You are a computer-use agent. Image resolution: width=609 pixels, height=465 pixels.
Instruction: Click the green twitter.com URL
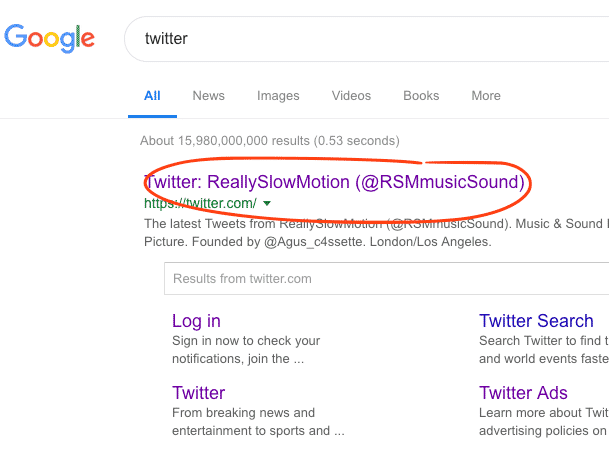(200, 203)
